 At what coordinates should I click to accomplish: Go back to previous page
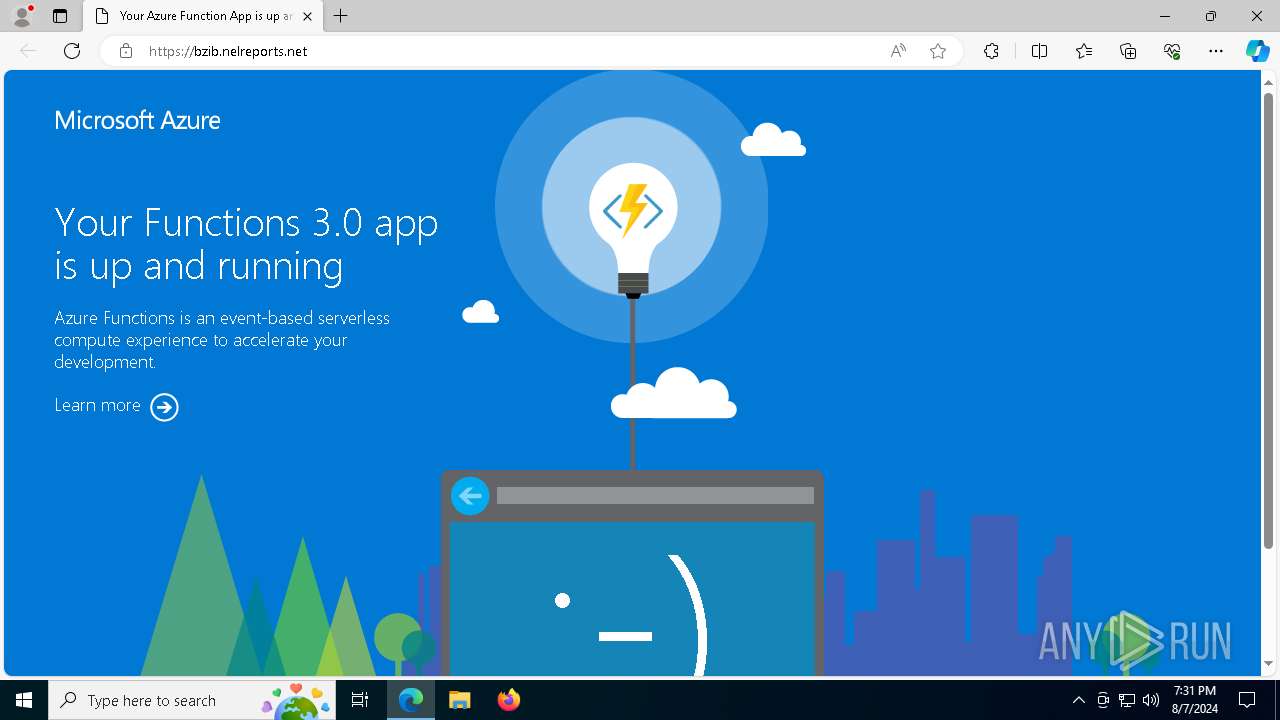point(28,51)
